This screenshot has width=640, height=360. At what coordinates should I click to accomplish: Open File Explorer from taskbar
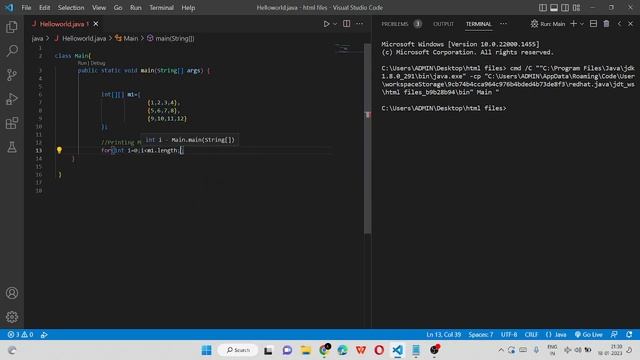point(306,350)
